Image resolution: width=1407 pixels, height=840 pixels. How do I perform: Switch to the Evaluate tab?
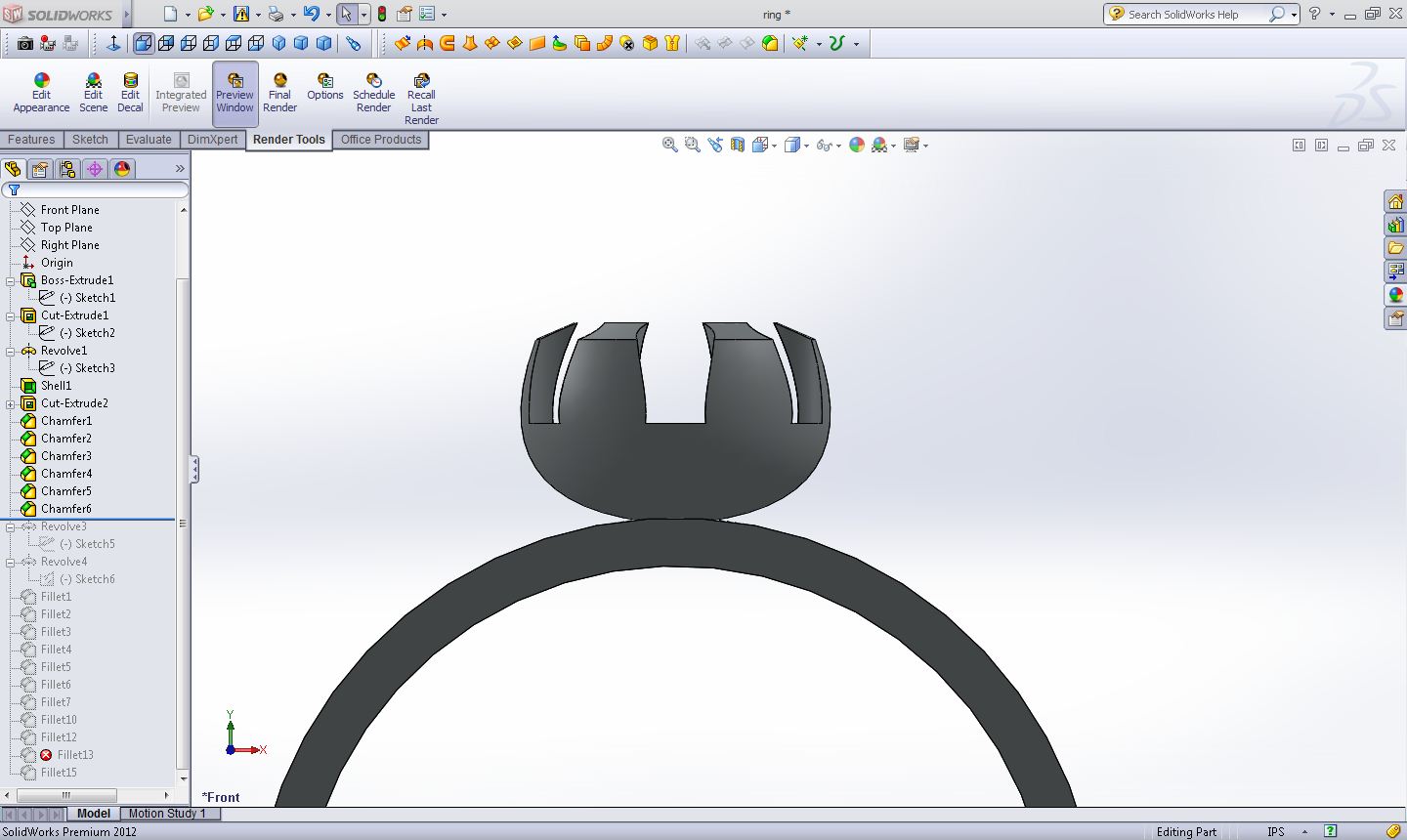tap(149, 140)
